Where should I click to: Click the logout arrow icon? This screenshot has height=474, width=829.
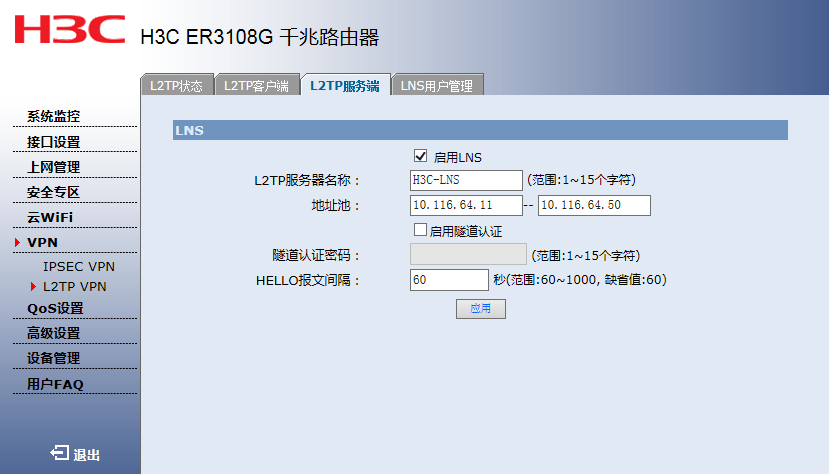tap(59, 453)
